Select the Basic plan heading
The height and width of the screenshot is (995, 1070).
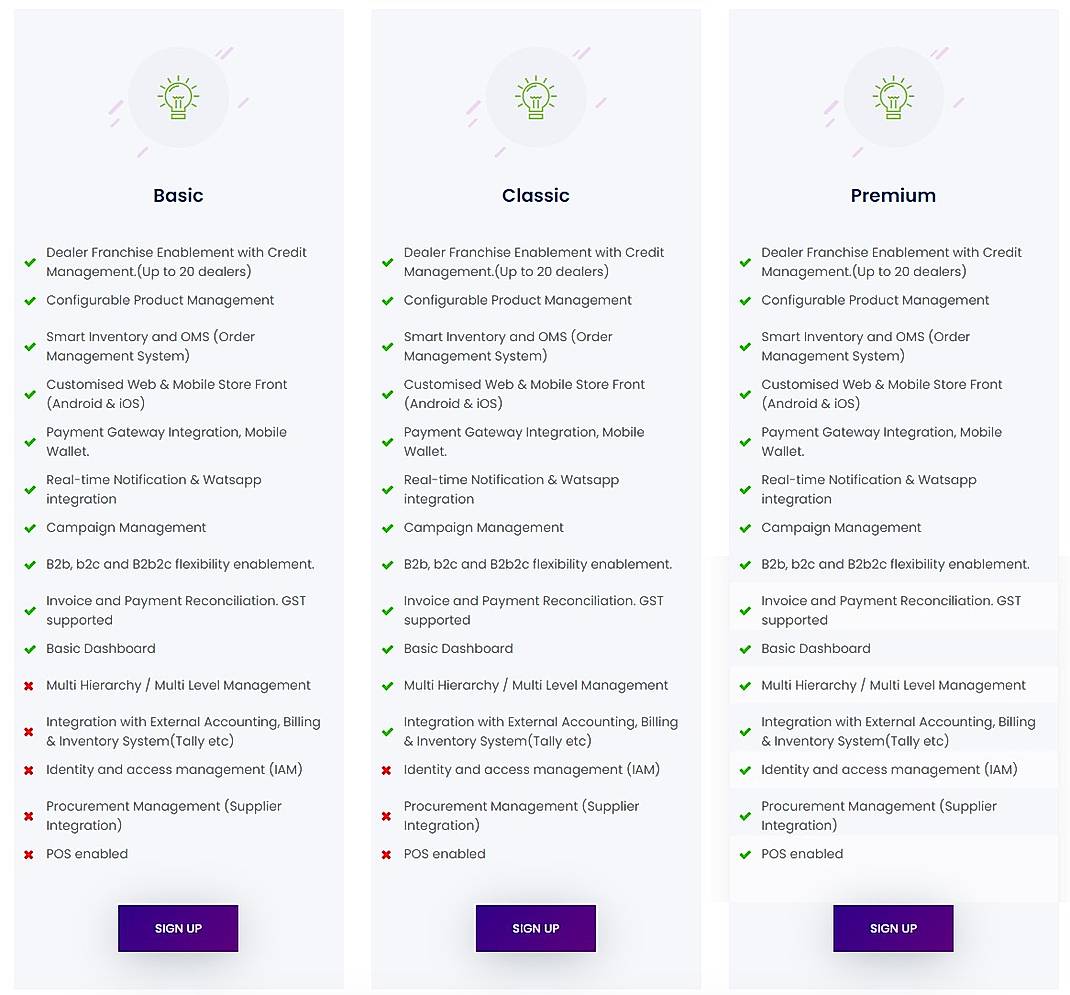point(178,195)
